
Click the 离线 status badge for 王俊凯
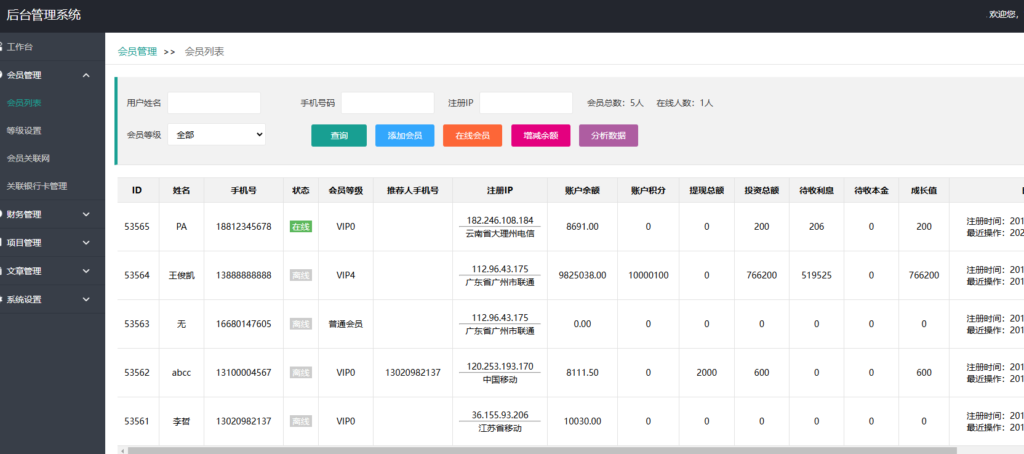(x=300, y=275)
